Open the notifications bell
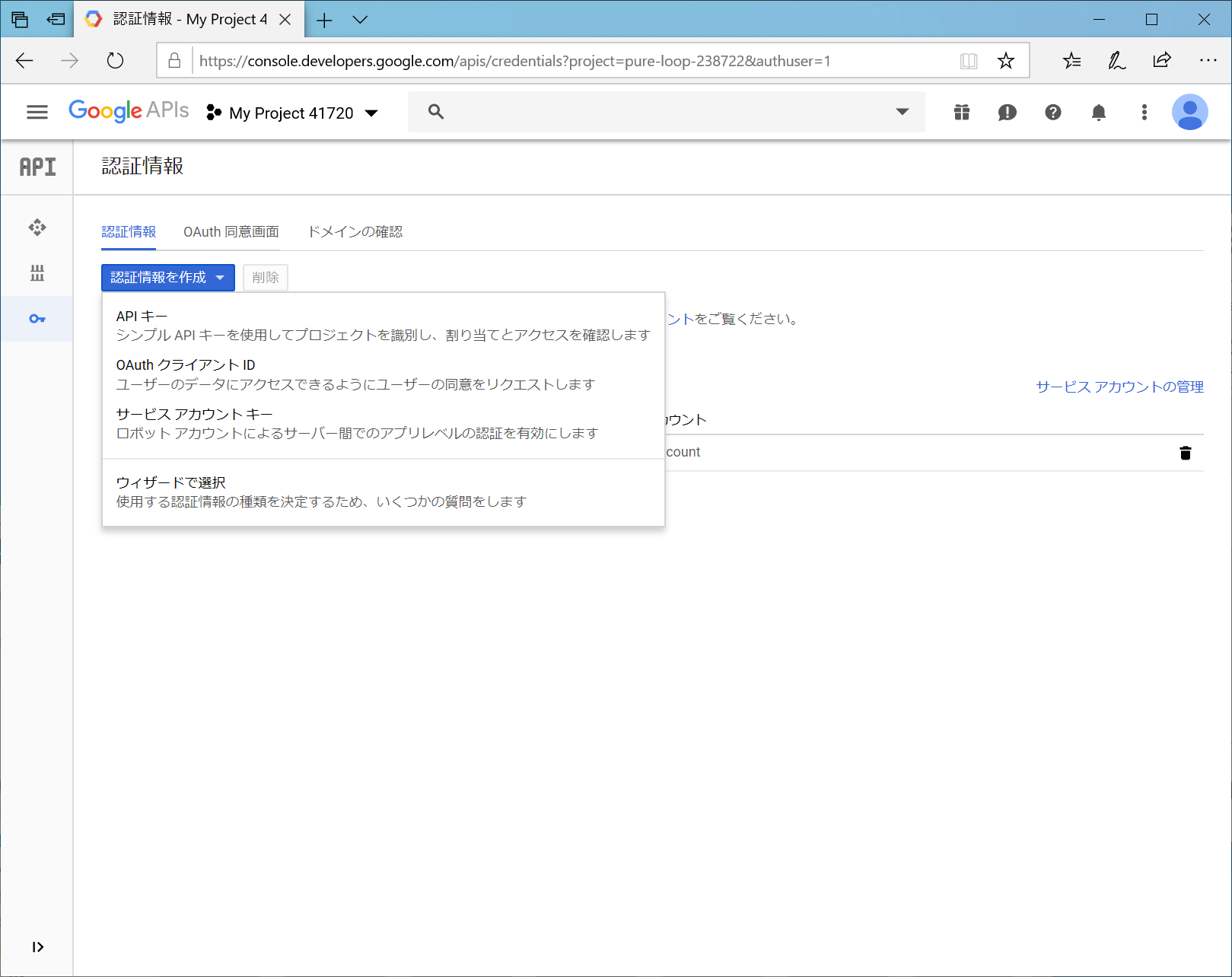This screenshot has height=977, width=1232. (1099, 113)
